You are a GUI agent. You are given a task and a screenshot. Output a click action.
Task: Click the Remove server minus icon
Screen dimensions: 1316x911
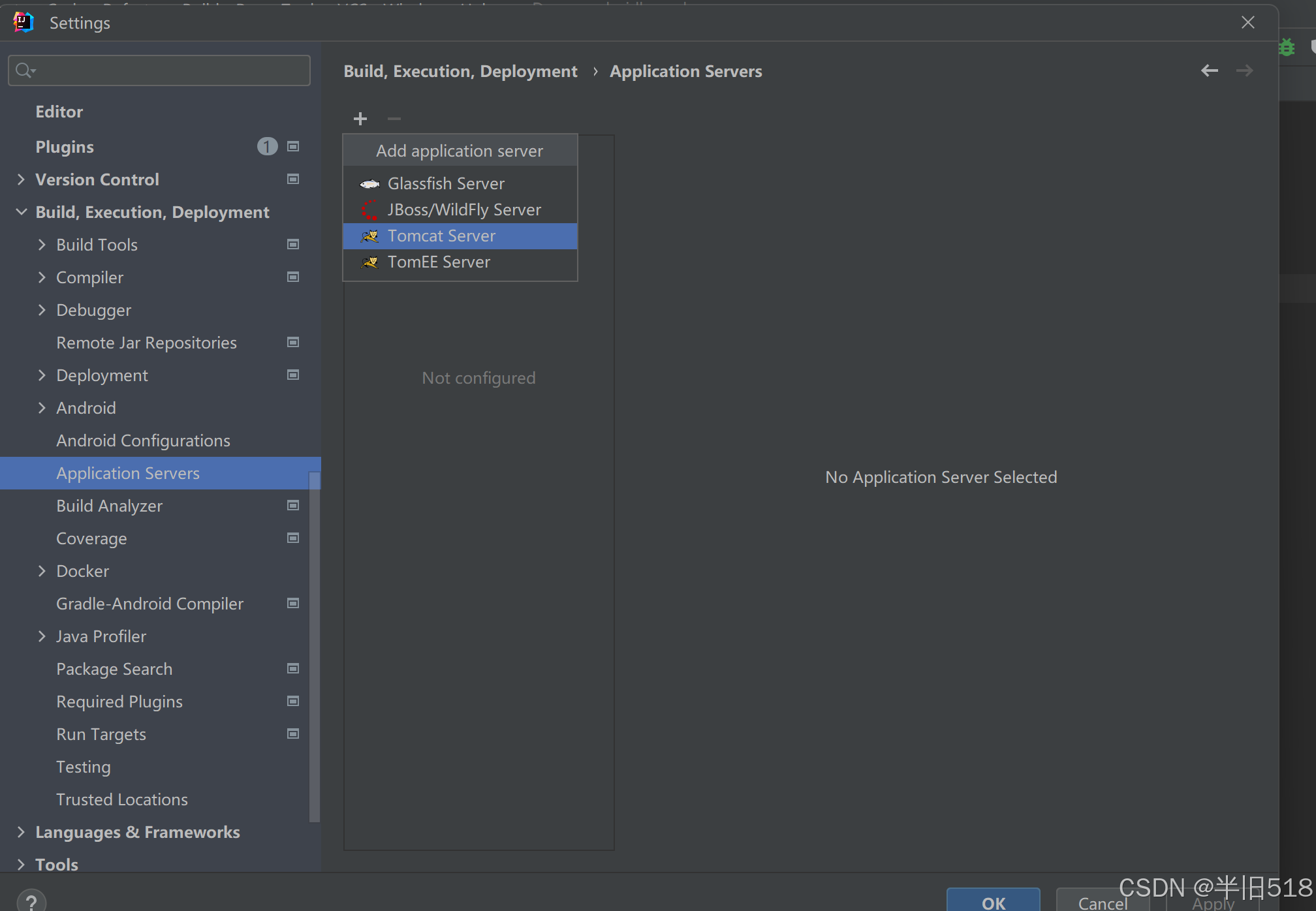point(394,119)
